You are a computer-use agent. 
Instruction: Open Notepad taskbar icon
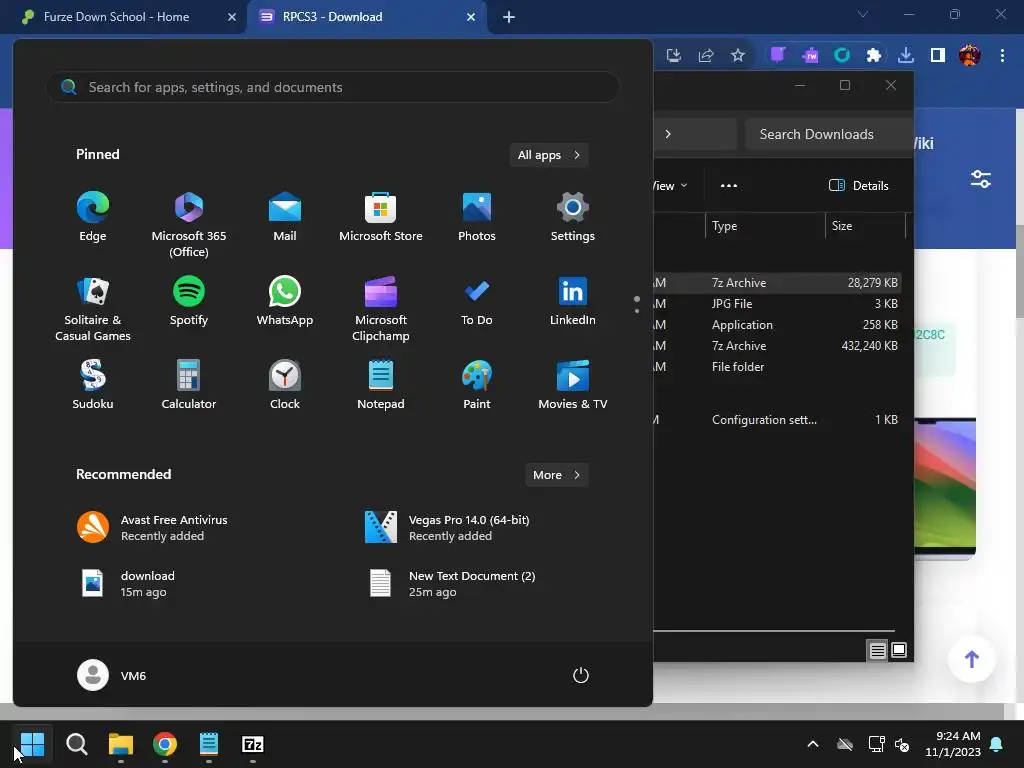tap(209, 744)
